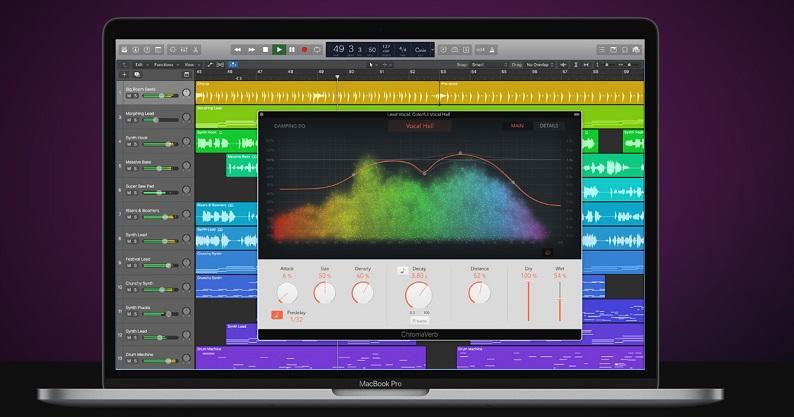
Task: Solo the Synth Hook track
Action: pyautogui.click(x=135, y=144)
